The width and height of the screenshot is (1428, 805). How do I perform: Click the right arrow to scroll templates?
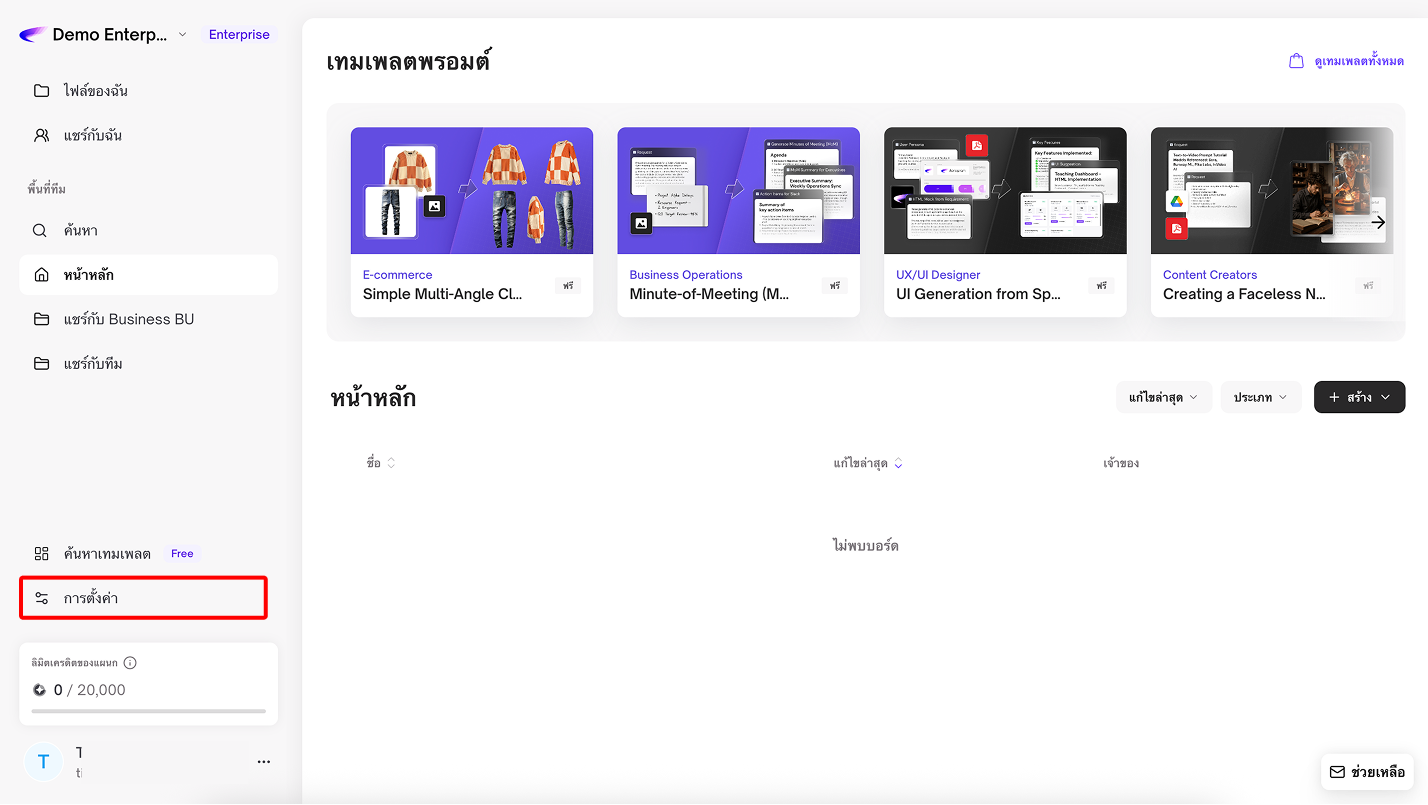click(1378, 222)
